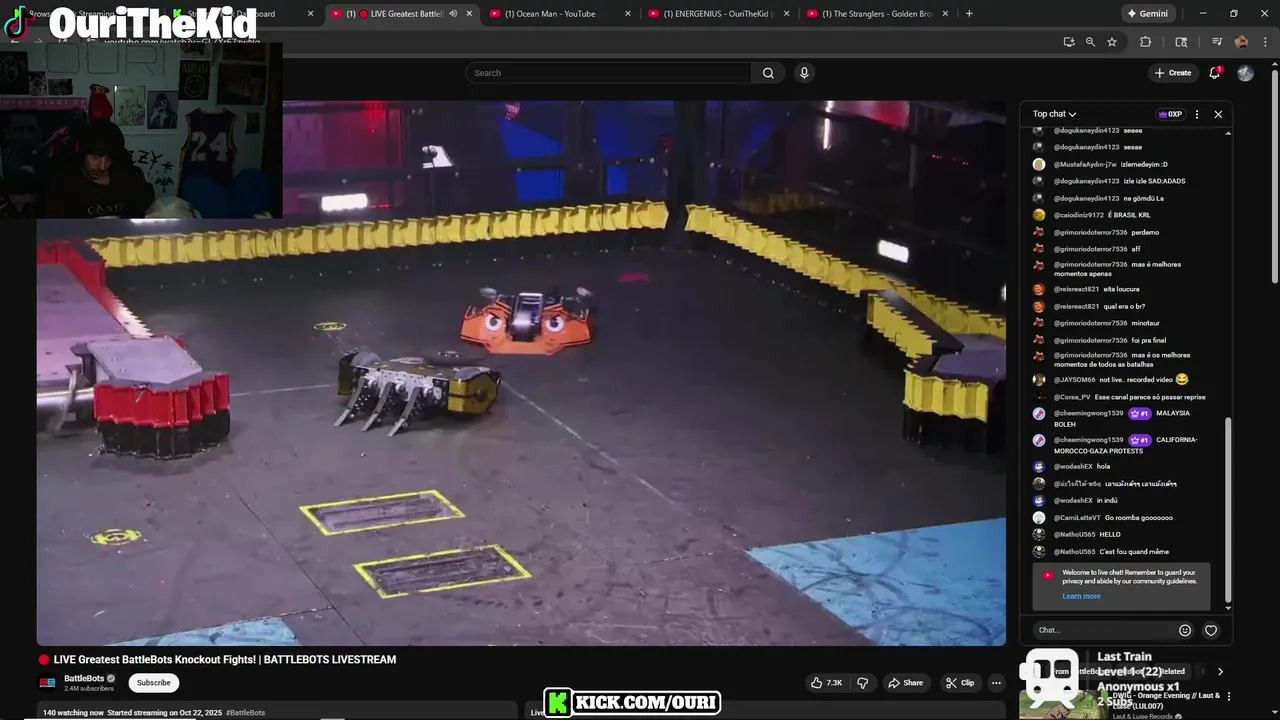The image size is (1280, 720).
Task: Click the Create button
Action: [x=1172, y=73]
